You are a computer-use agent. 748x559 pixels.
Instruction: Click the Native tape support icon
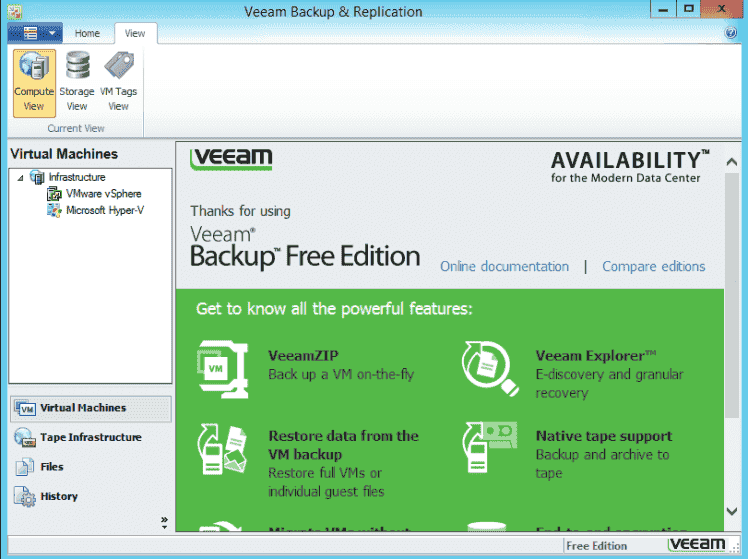489,447
